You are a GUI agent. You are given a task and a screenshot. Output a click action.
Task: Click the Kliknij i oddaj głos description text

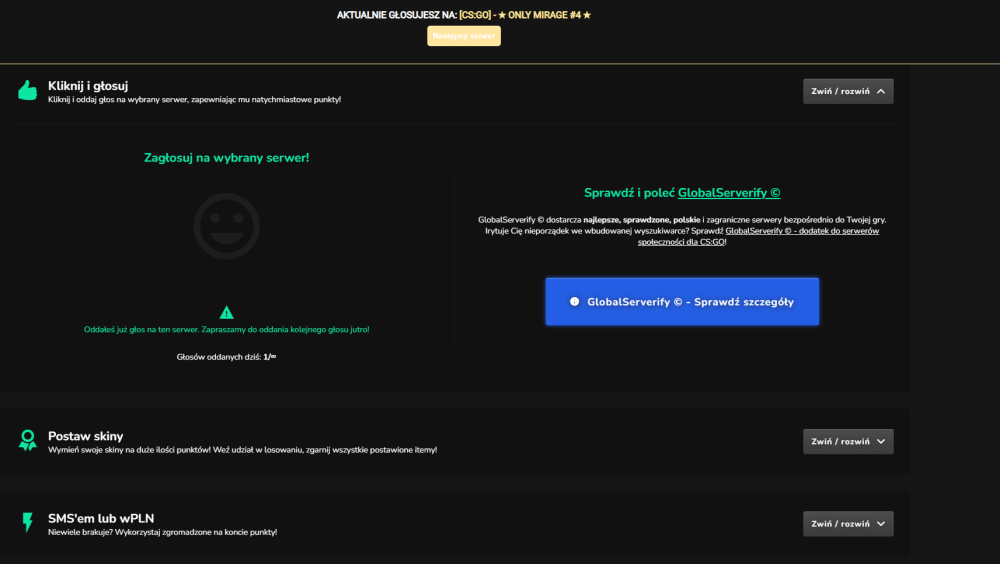(x=195, y=100)
